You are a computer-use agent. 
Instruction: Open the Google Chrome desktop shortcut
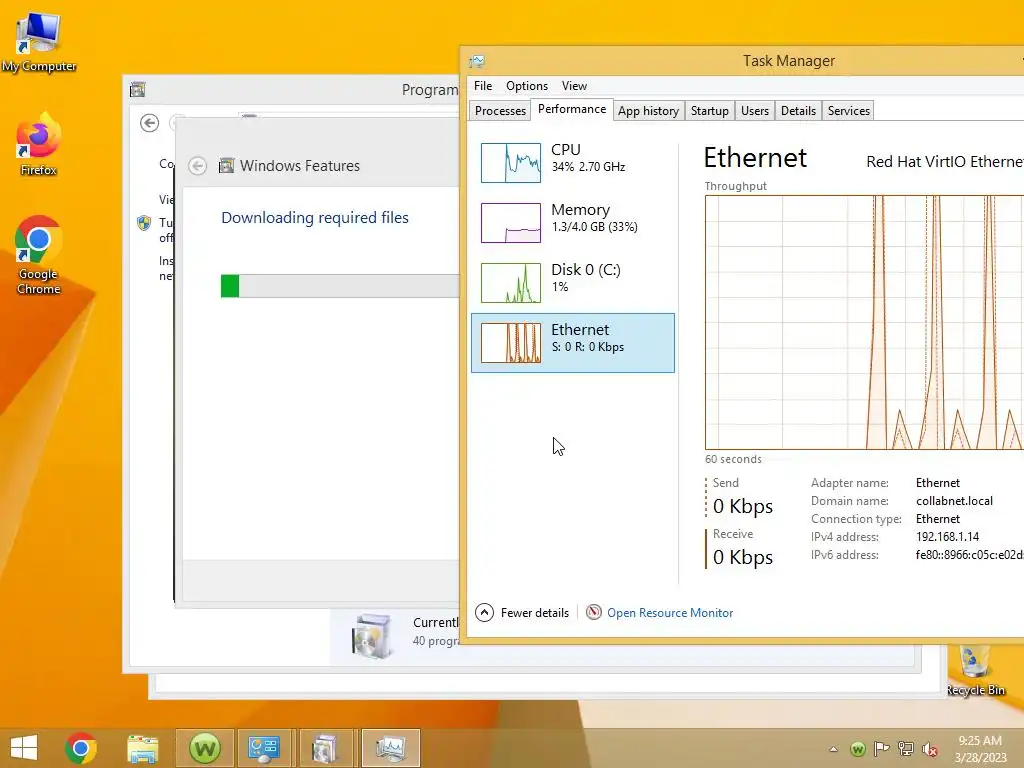point(39,255)
